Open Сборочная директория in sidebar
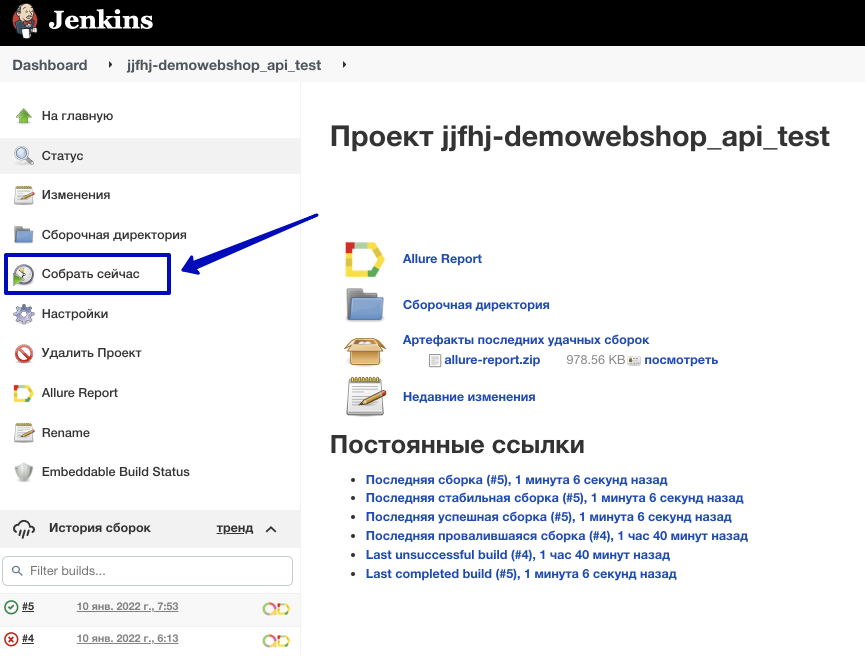This screenshot has height=656, width=865. tap(114, 234)
